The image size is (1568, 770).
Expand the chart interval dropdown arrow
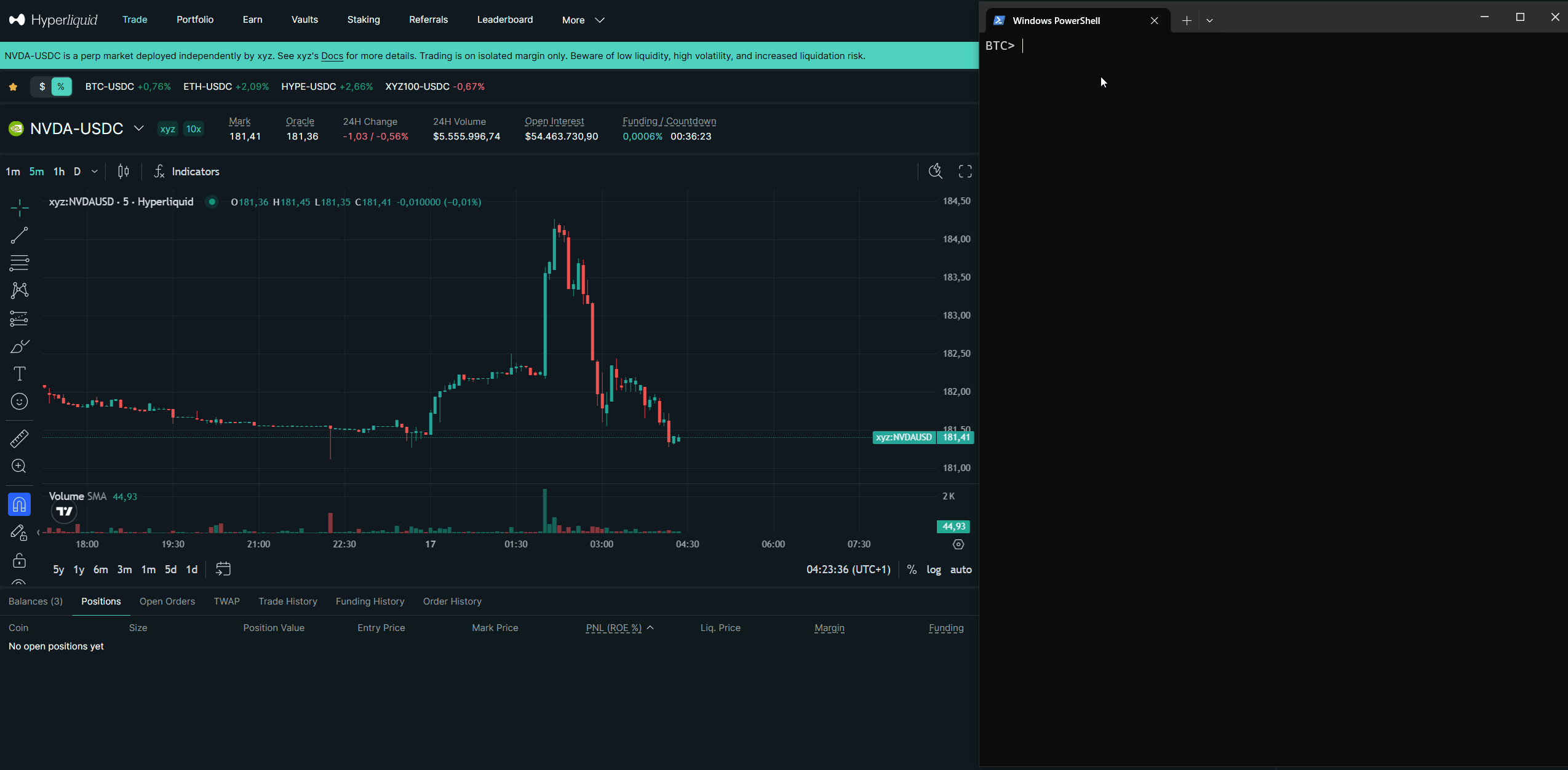[94, 172]
